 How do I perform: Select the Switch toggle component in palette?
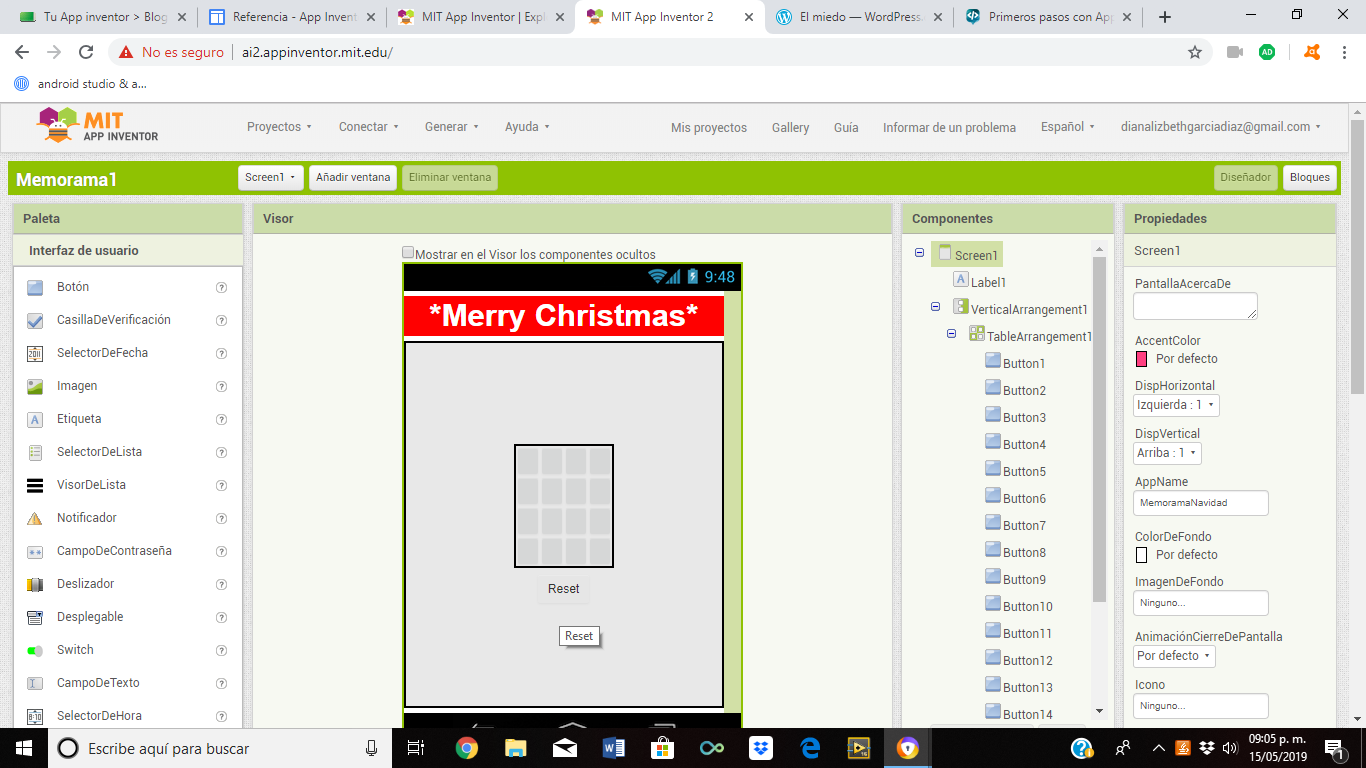coord(35,650)
